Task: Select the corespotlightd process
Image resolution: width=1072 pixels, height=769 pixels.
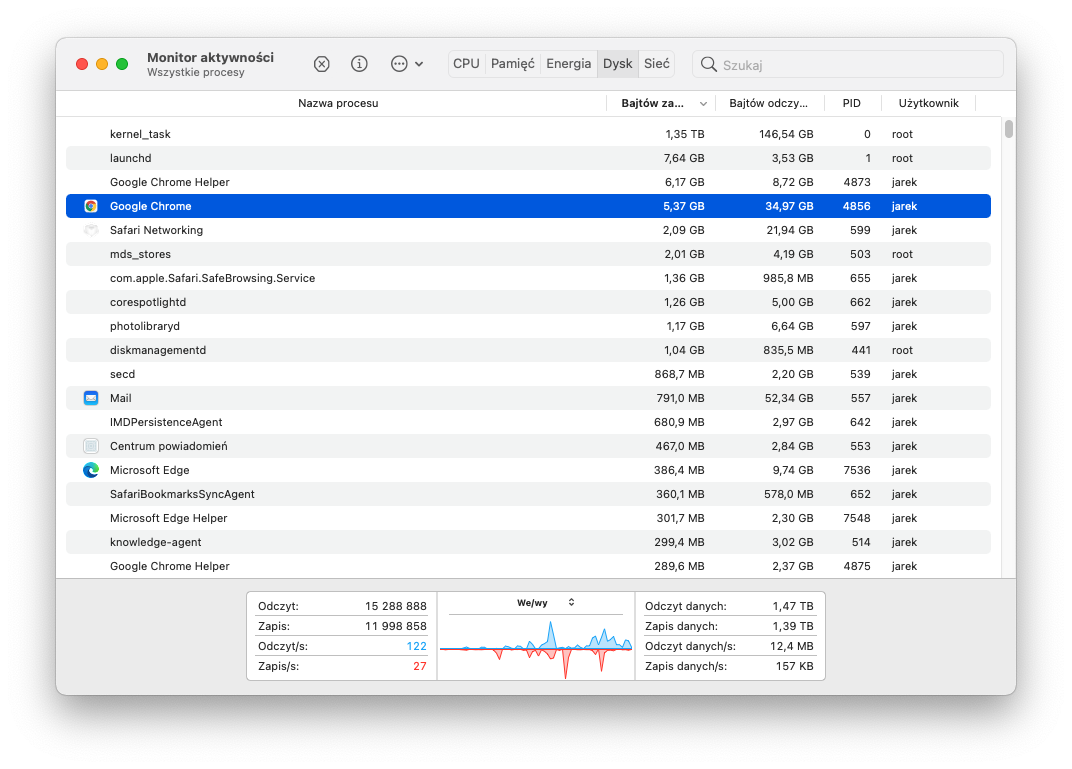Action: pos(528,302)
